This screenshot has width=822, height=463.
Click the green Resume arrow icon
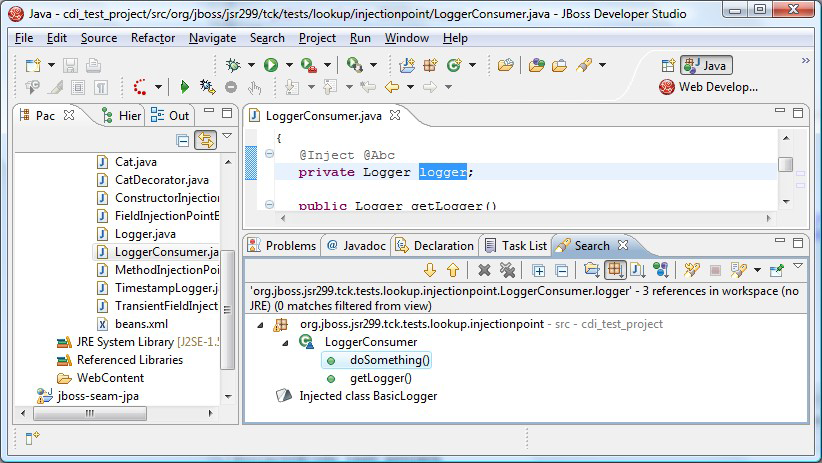coord(184,87)
